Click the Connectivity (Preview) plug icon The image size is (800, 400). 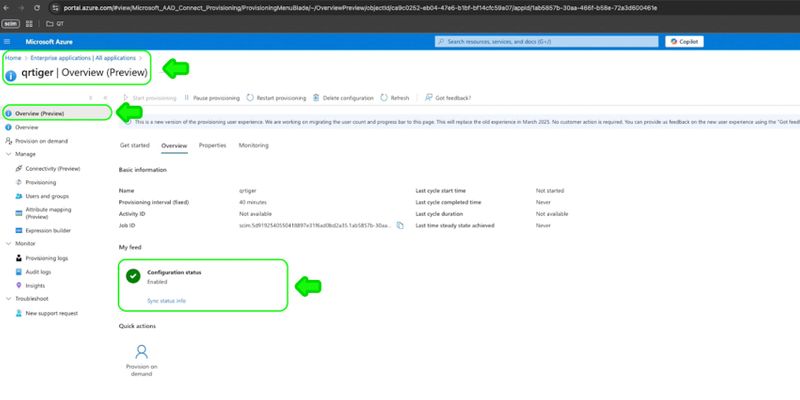coord(19,168)
